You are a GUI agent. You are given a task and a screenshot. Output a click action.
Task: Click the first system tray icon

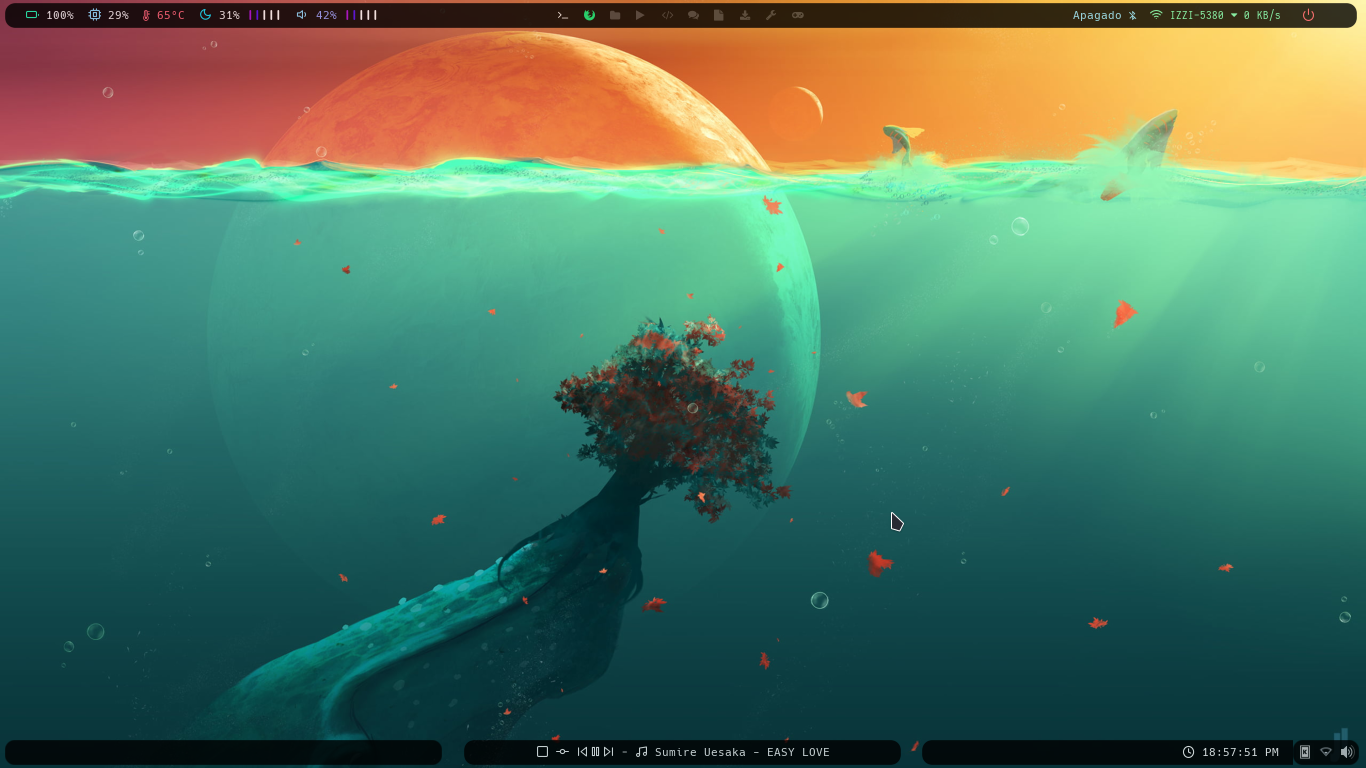(x=1305, y=752)
